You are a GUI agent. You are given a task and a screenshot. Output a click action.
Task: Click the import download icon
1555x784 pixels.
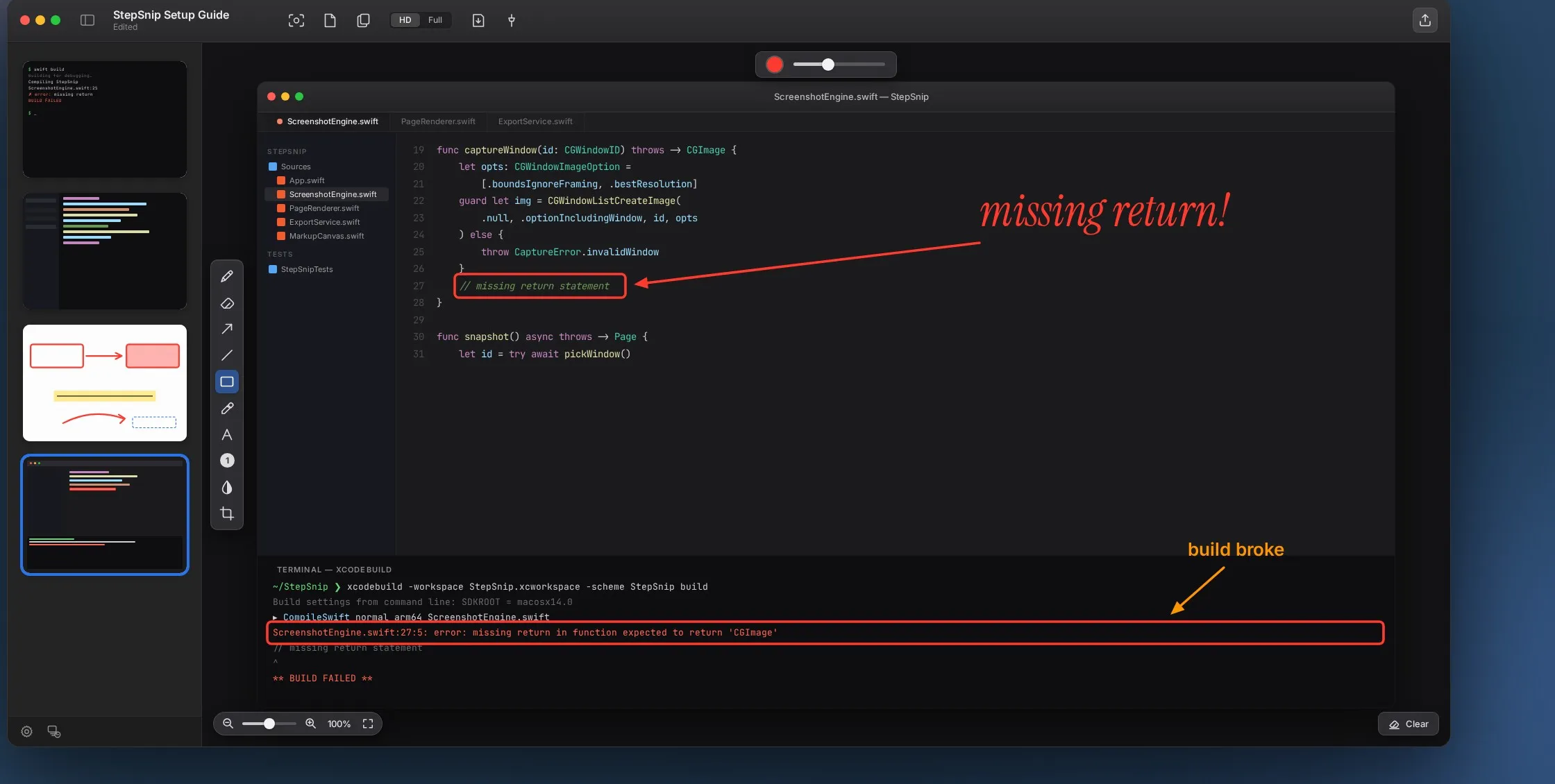point(478,20)
